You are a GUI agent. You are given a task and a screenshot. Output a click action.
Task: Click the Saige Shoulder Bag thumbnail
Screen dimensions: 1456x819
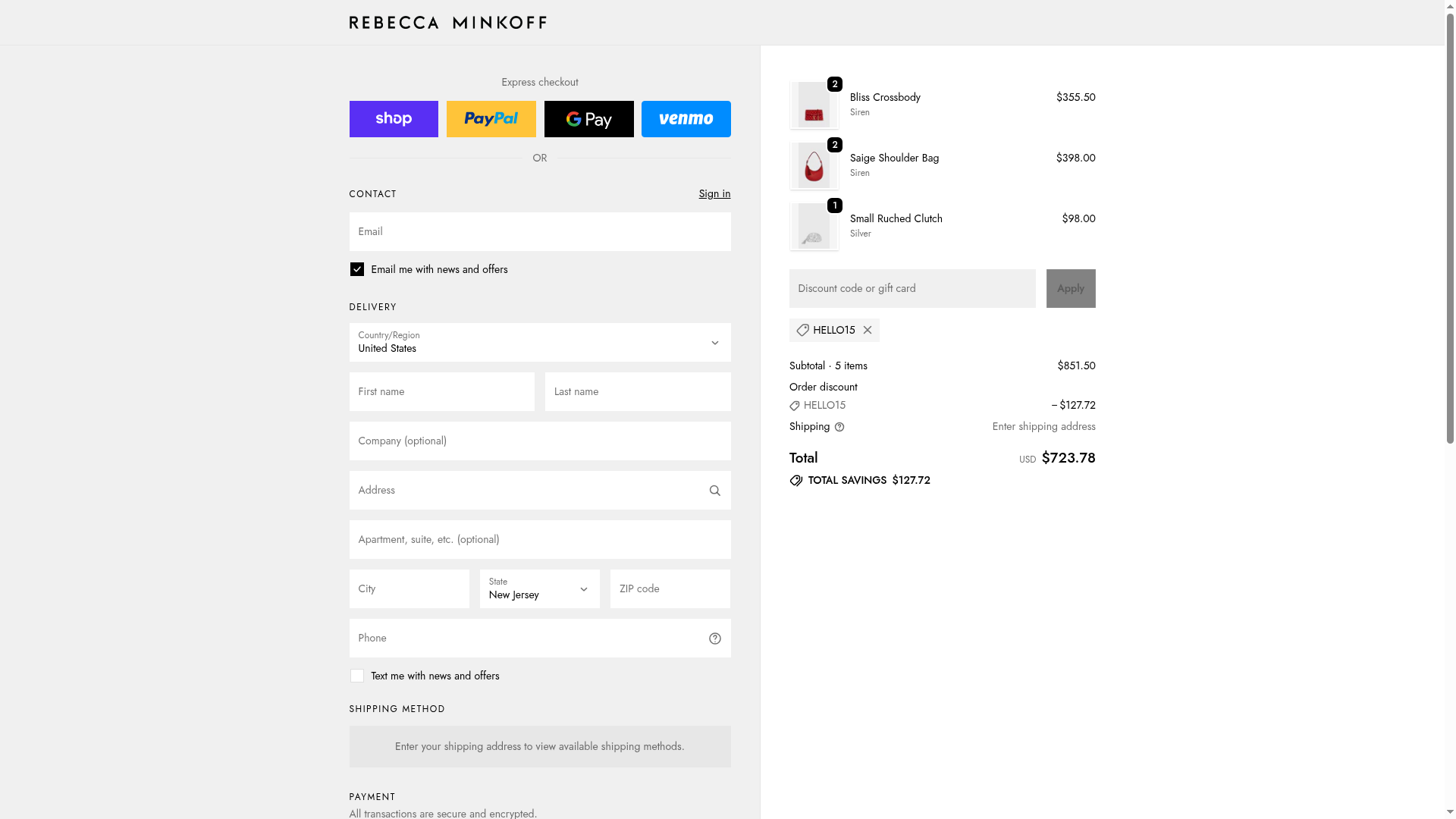814,166
